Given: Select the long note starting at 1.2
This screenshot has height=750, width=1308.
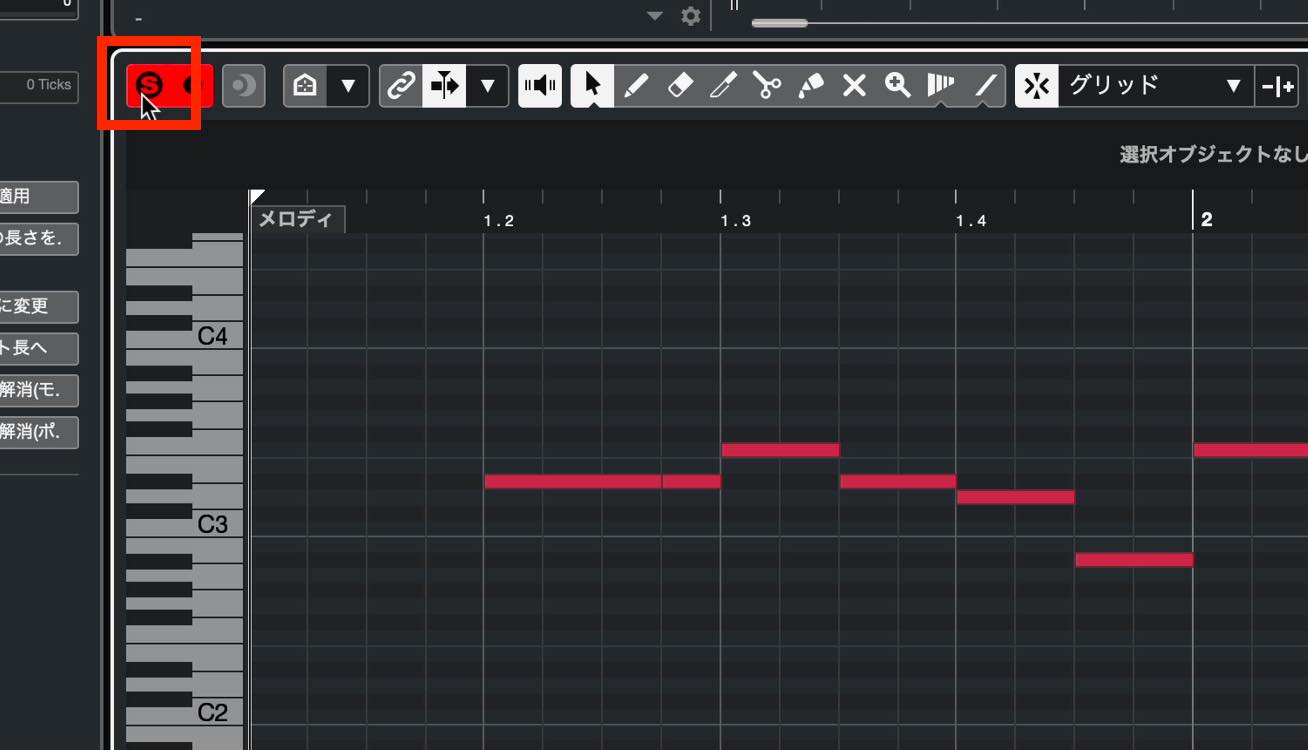Looking at the screenshot, I should point(573,481).
